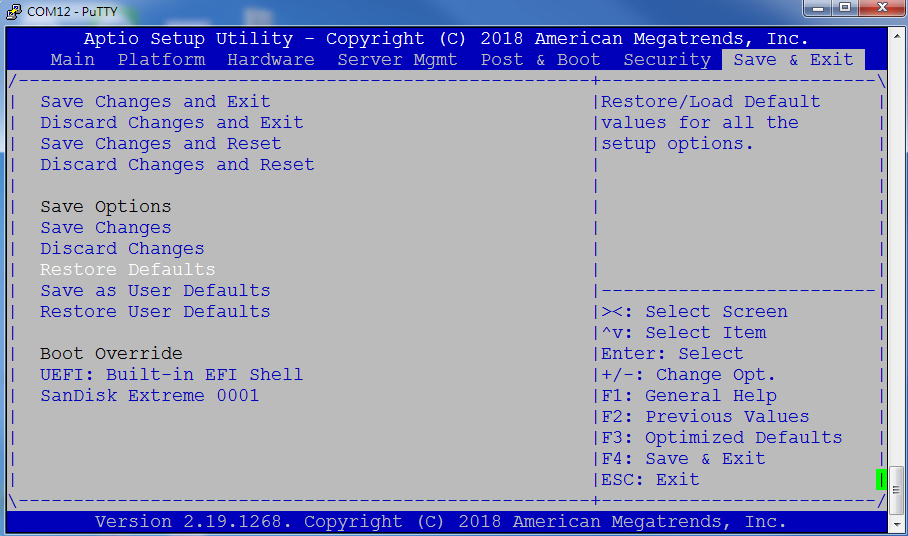Switch to the Main tab
The height and width of the screenshot is (536, 908).
click(x=72, y=60)
